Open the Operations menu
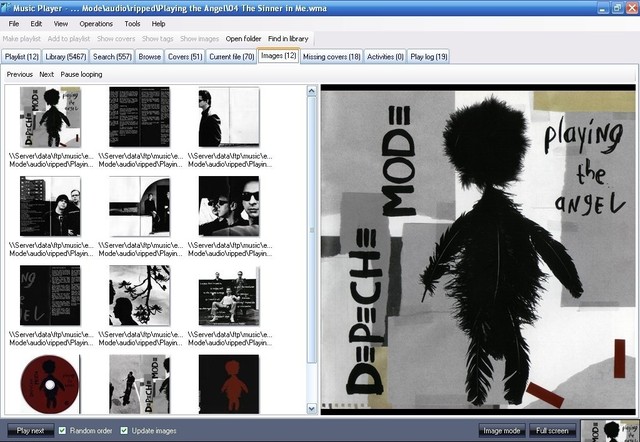 click(x=96, y=24)
